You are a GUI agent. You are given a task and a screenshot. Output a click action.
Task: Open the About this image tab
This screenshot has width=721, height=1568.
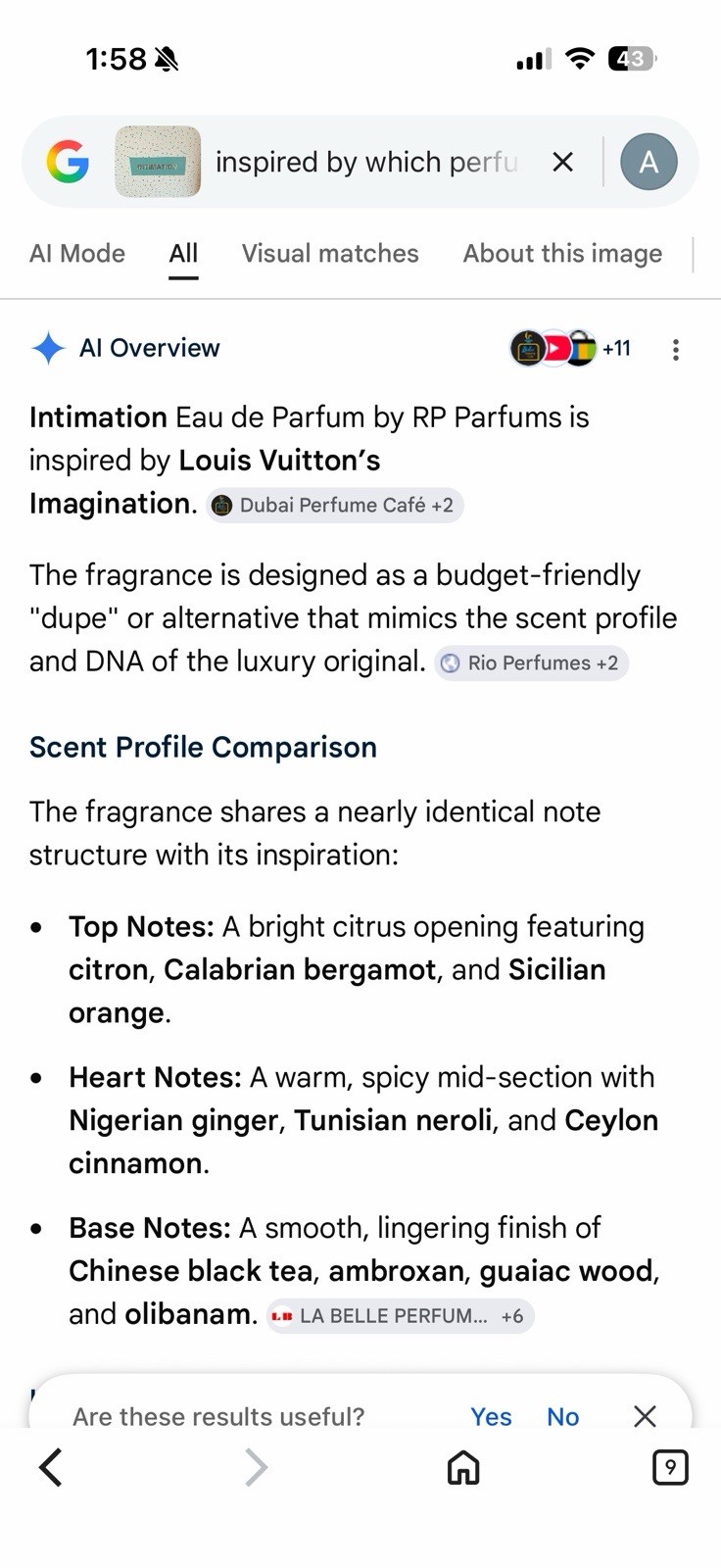point(562,254)
